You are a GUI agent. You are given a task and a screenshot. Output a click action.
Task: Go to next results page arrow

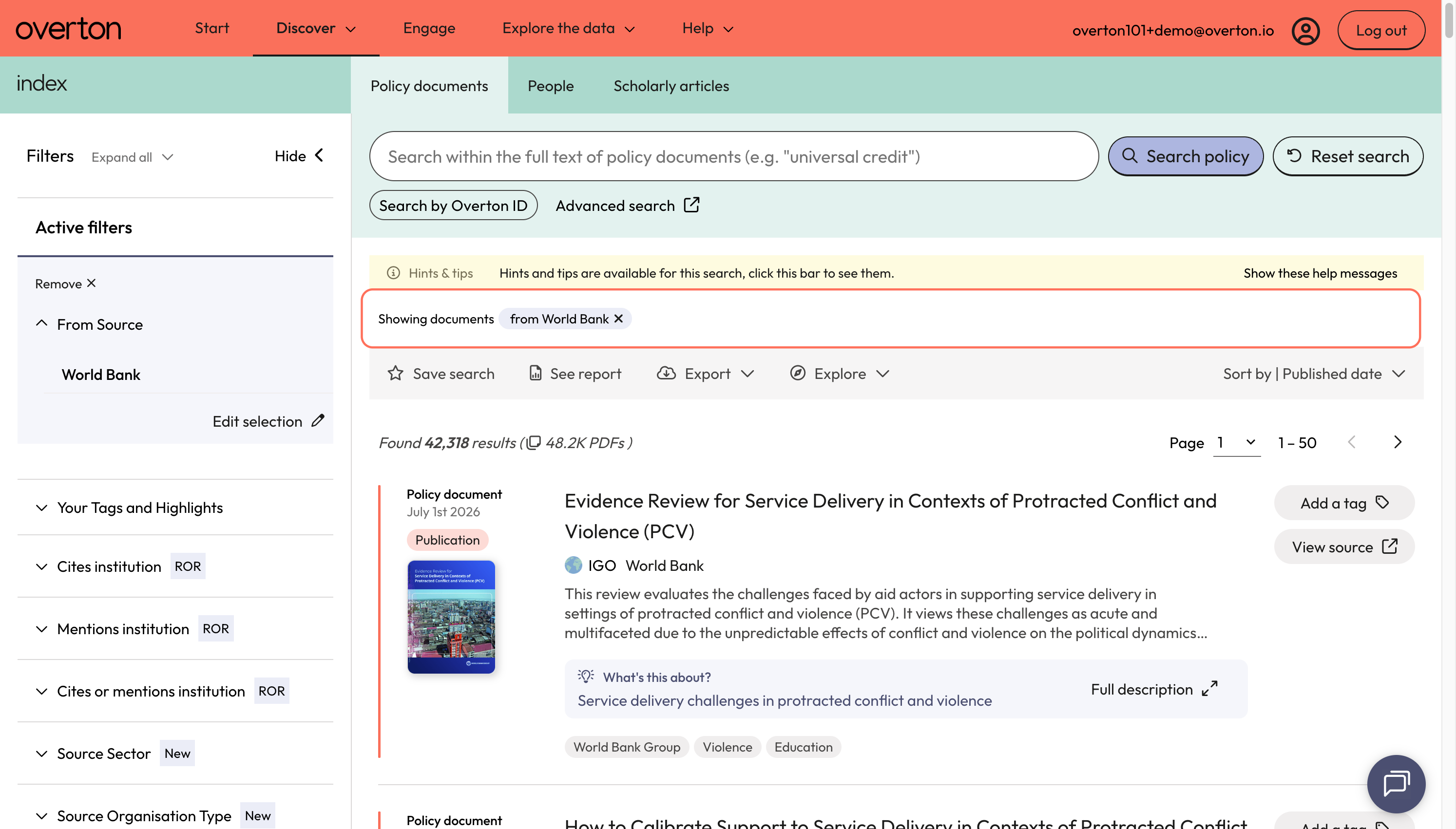tap(1398, 442)
